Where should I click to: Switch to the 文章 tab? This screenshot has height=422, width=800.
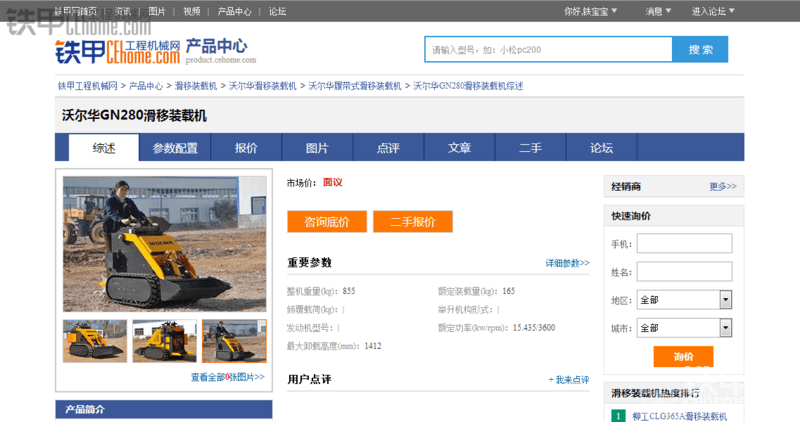[459, 148]
